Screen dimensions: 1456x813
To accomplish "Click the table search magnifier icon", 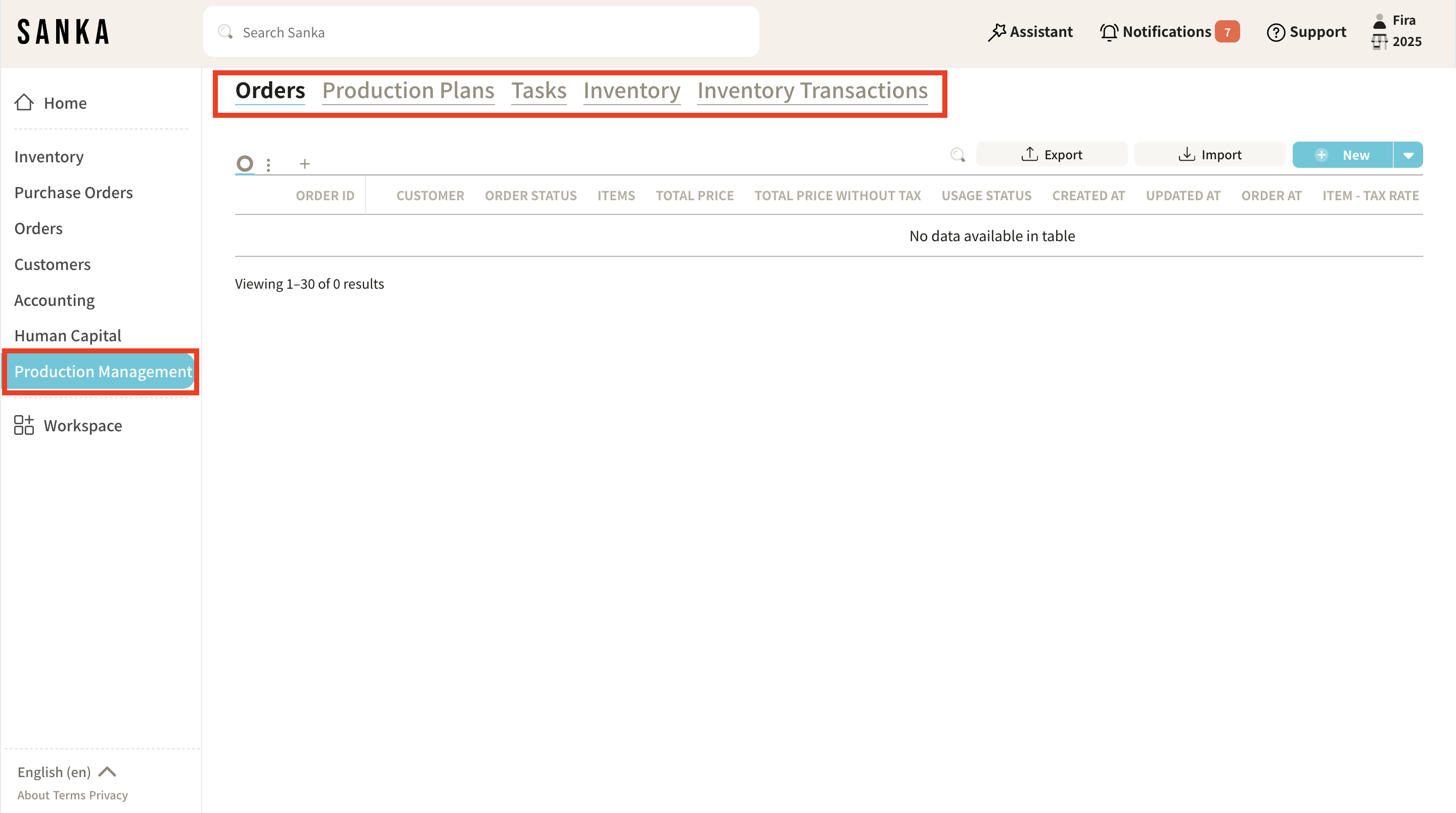I will [x=958, y=155].
